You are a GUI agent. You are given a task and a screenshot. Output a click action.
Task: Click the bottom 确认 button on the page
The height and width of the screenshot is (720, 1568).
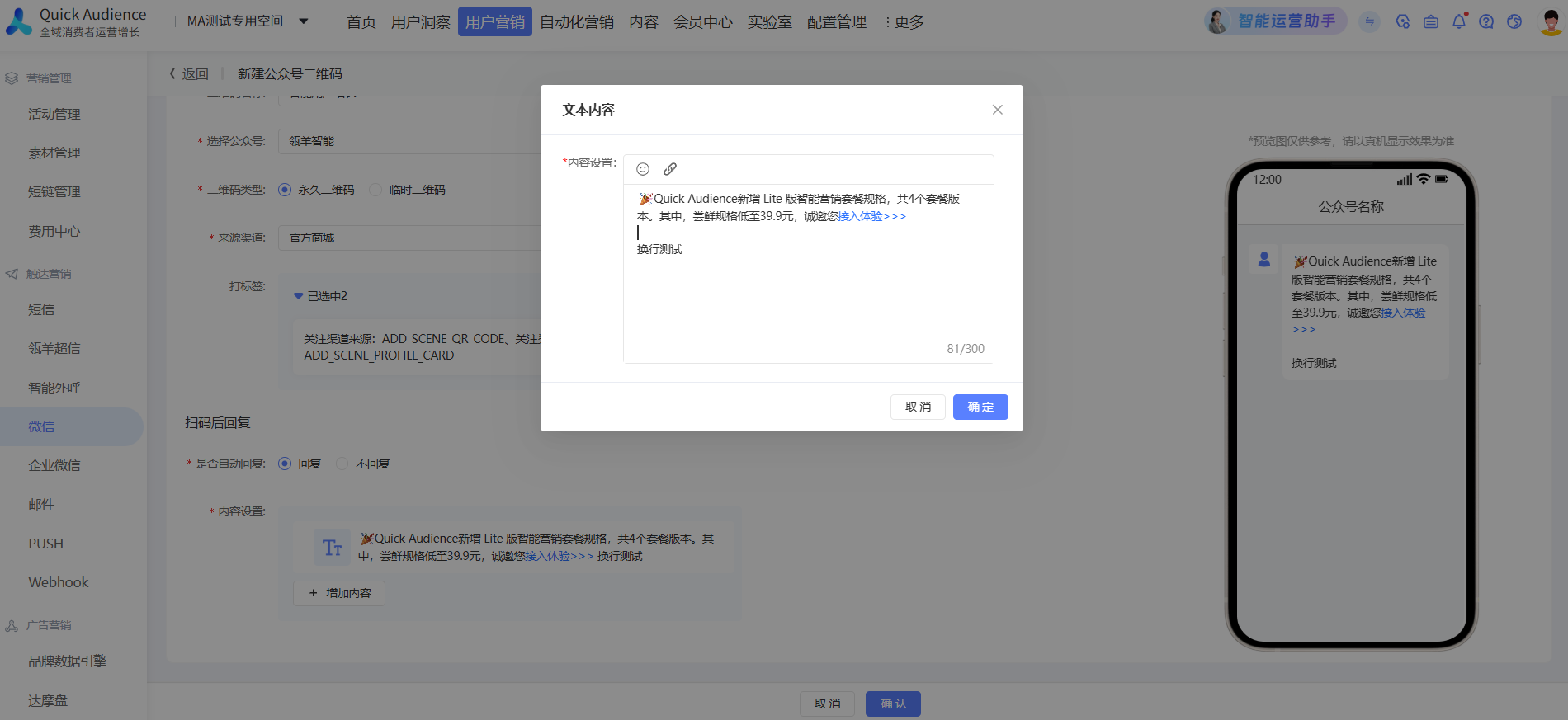(893, 704)
